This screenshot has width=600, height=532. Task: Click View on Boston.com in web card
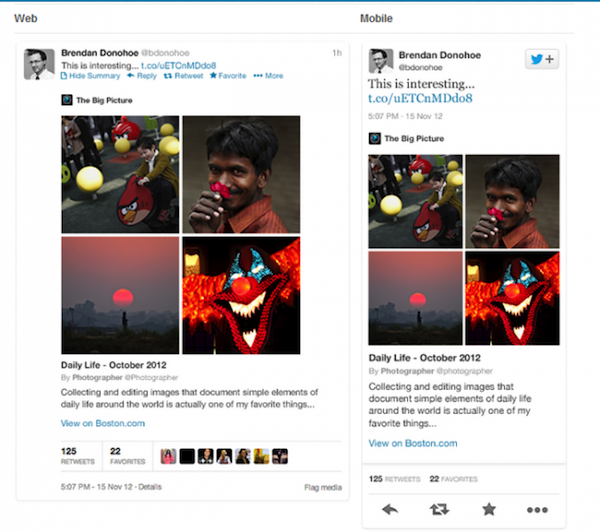103,423
